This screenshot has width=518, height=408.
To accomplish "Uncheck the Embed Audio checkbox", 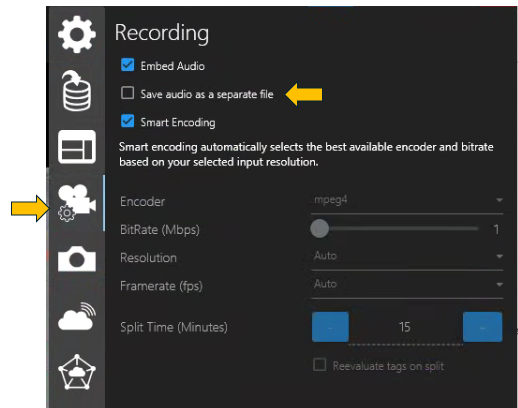I will pos(128,65).
